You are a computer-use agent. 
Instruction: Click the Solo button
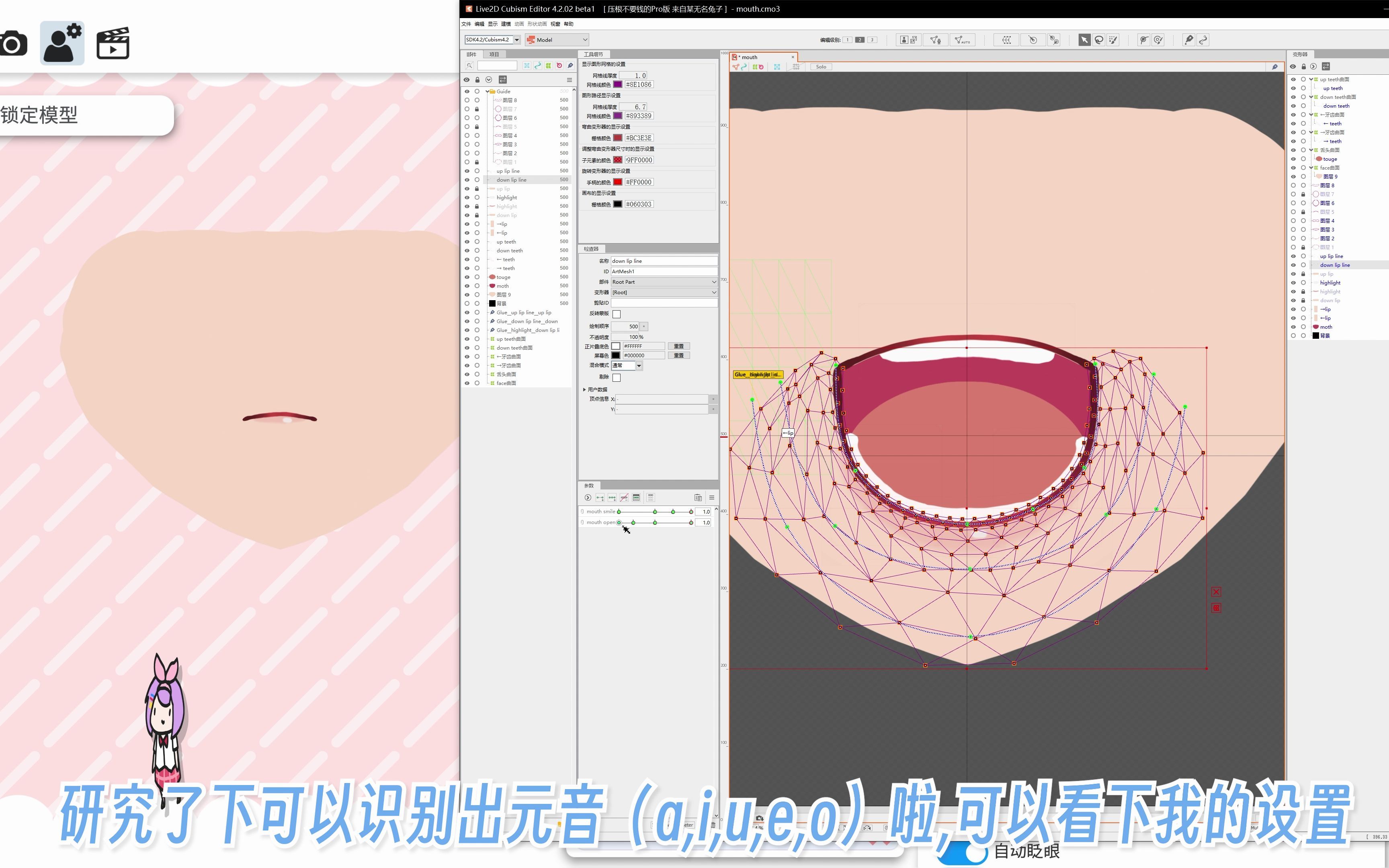(821, 67)
